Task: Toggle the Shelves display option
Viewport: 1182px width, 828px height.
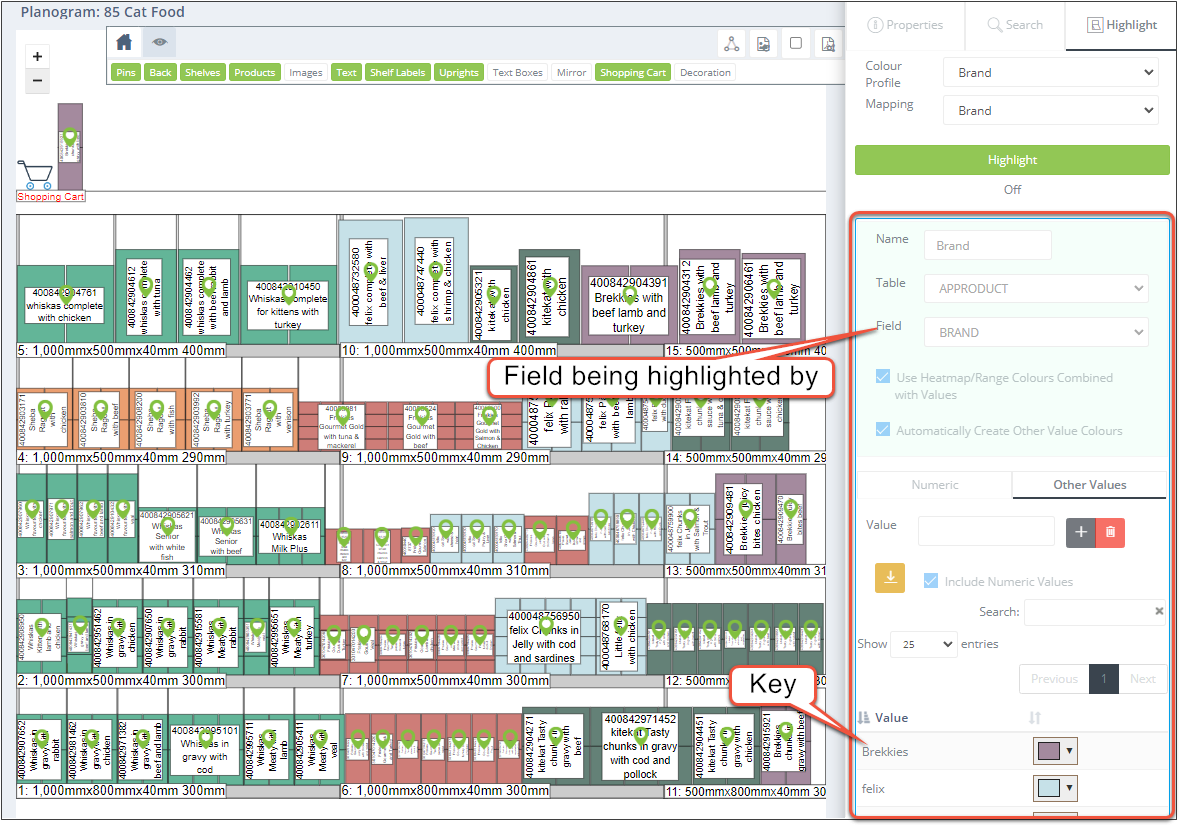Action: (203, 72)
